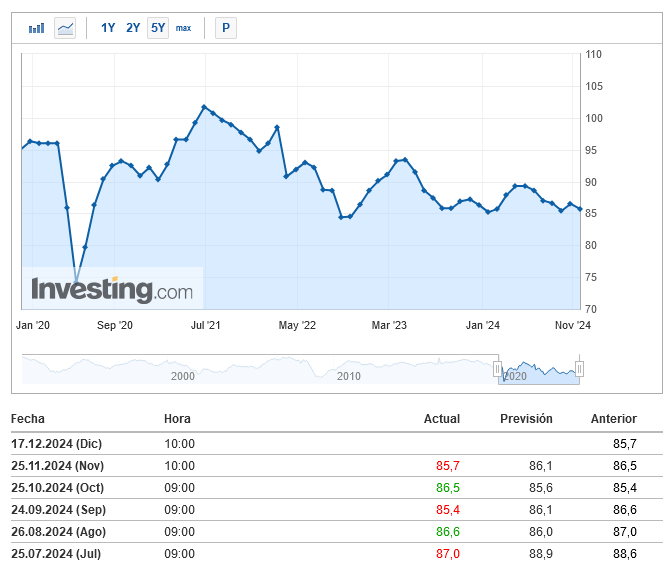Click previous value 88,6 in Jul row
The image size is (670, 570).
pyautogui.click(x=625, y=554)
